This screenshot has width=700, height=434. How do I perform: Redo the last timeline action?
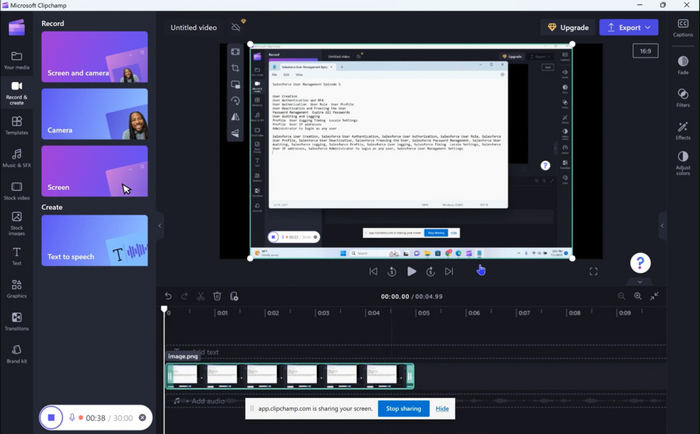[x=184, y=296]
